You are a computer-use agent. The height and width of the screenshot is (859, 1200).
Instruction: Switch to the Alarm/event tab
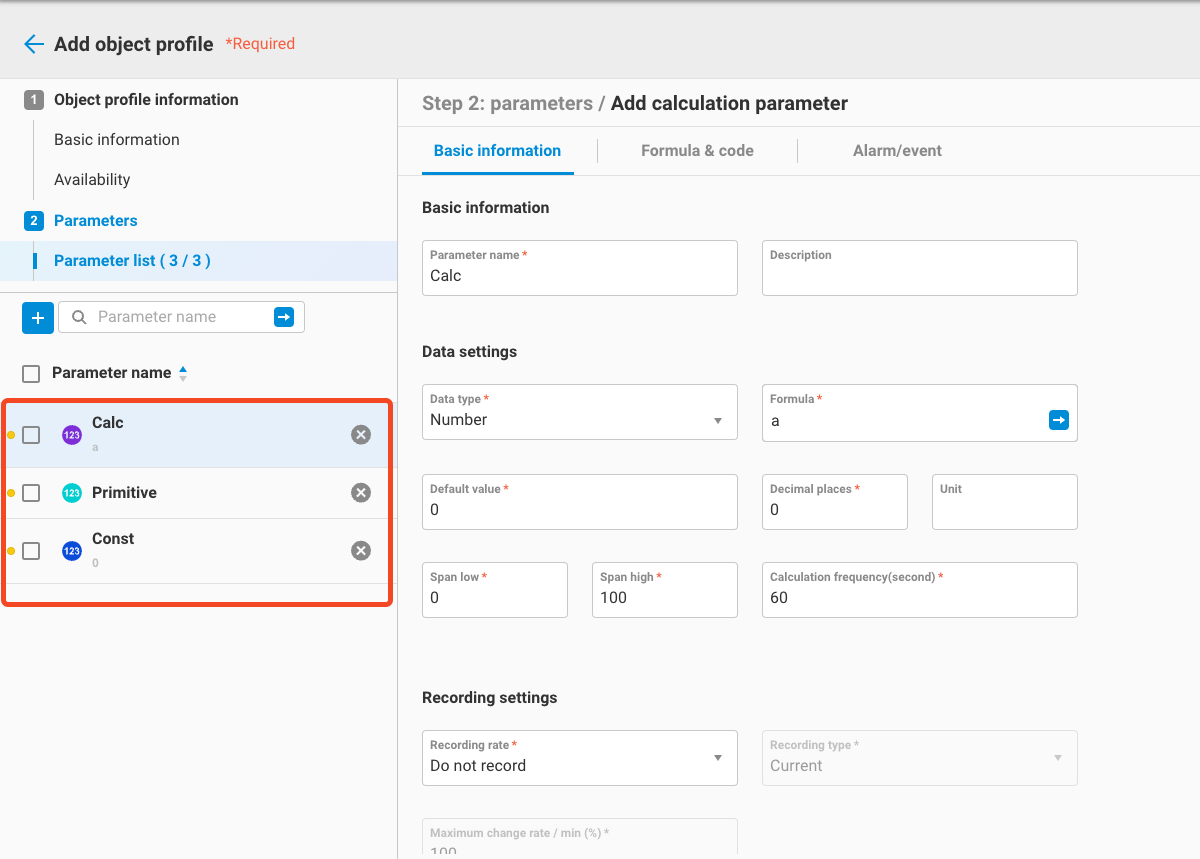click(897, 151)
